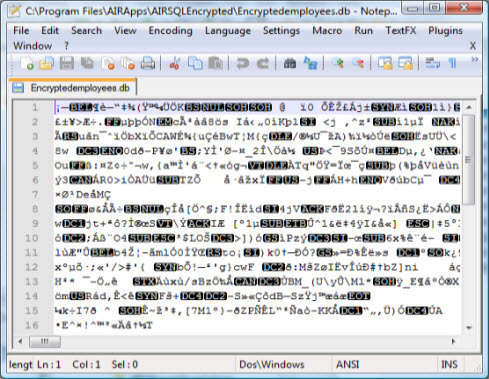Select the Encryptedemployees.db tab
Viewport: 489px width, 379px height.
click(74, 88)
